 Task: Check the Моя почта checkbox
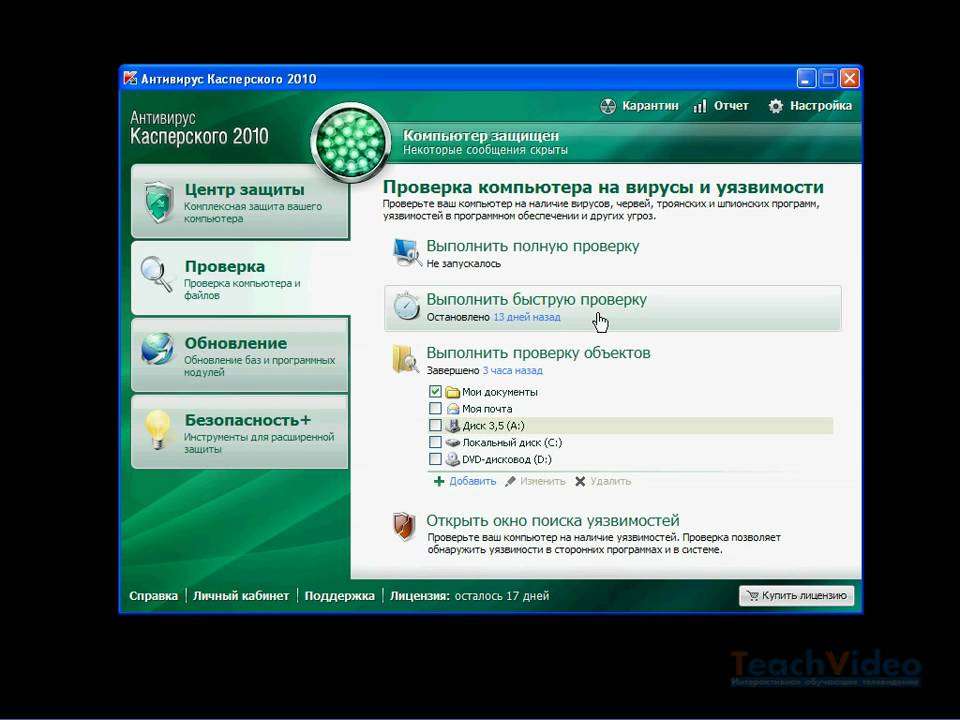click(x=435, y=408)
